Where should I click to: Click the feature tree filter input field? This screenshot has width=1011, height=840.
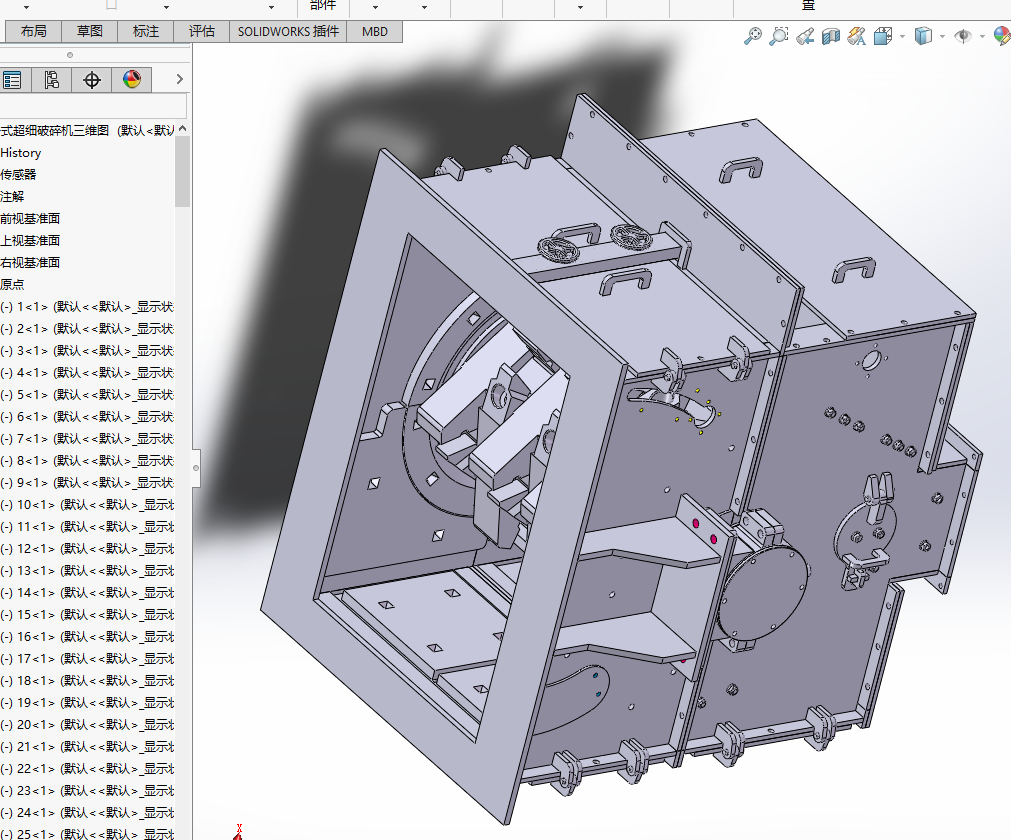tap(92, 106)
